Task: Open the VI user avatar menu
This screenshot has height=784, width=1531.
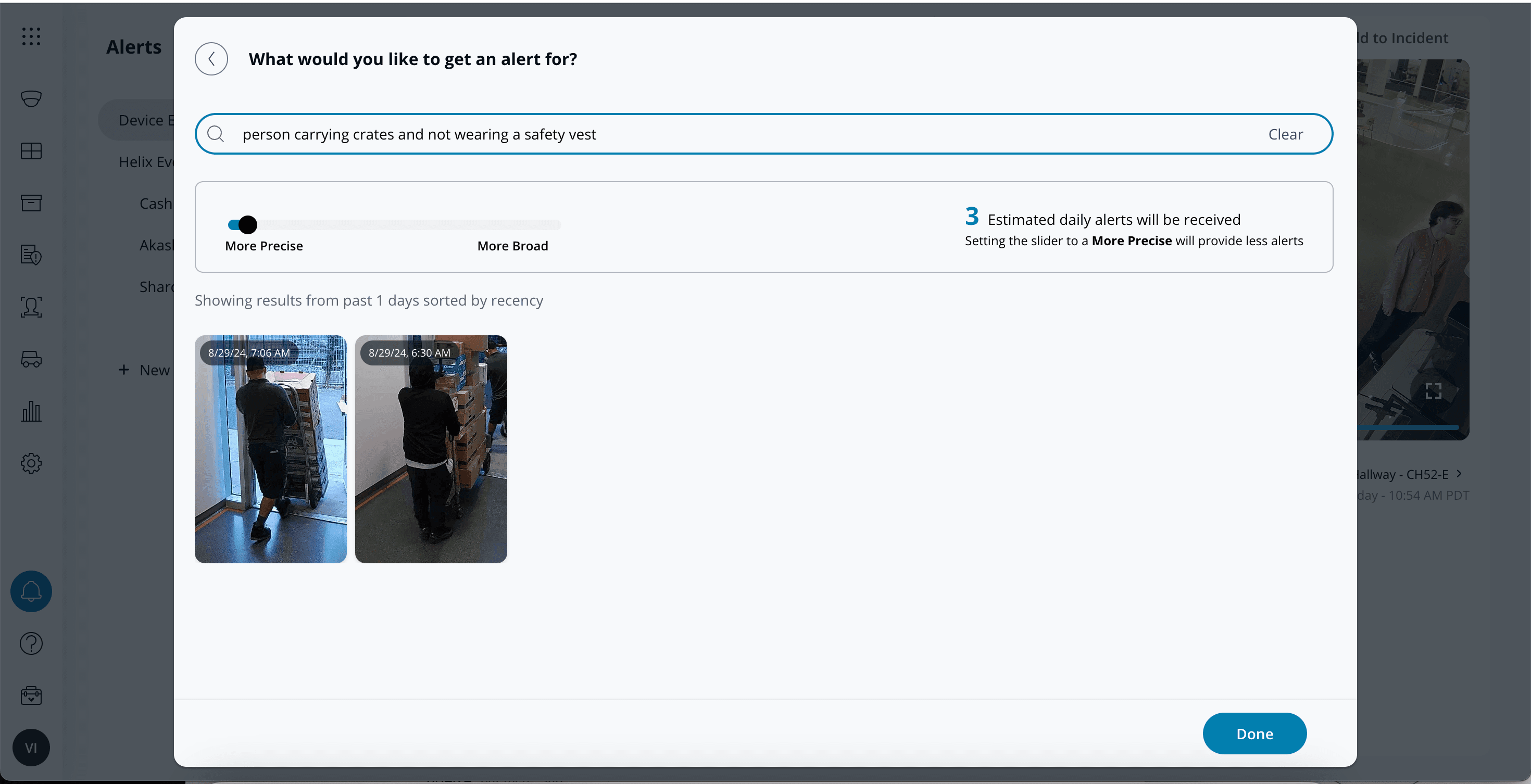Action: click(x=31, y=747)
